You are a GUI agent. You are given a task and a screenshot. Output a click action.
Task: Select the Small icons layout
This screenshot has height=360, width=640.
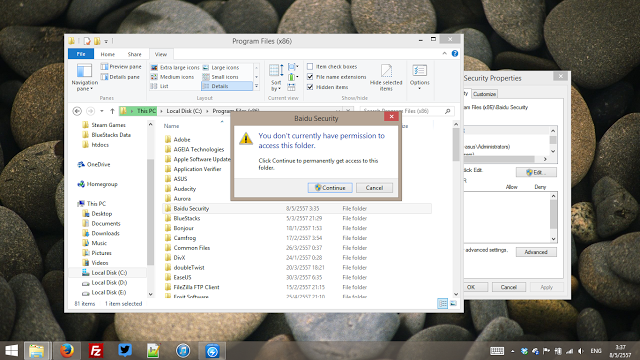pos(220,77)
